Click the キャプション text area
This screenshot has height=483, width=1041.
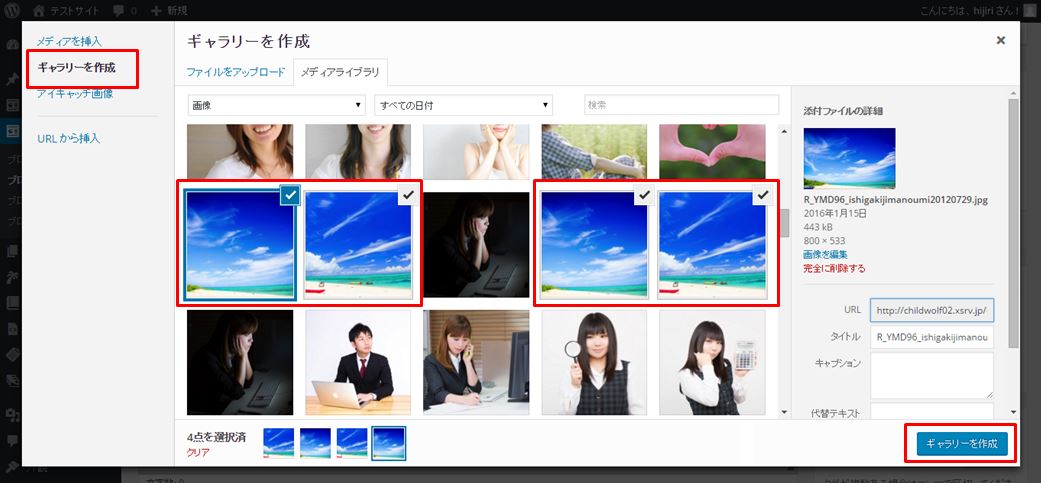932,375
